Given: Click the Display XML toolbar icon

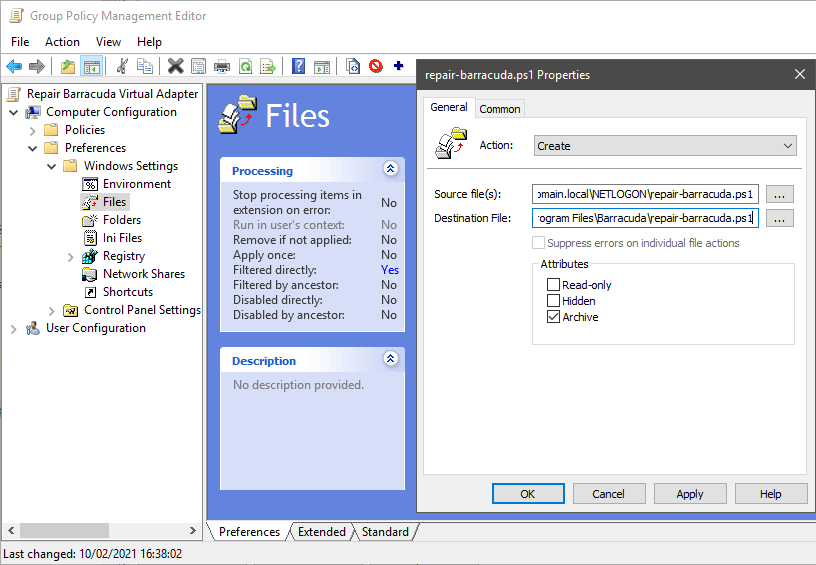Looking at the screenshot, I should coord(353,66).
